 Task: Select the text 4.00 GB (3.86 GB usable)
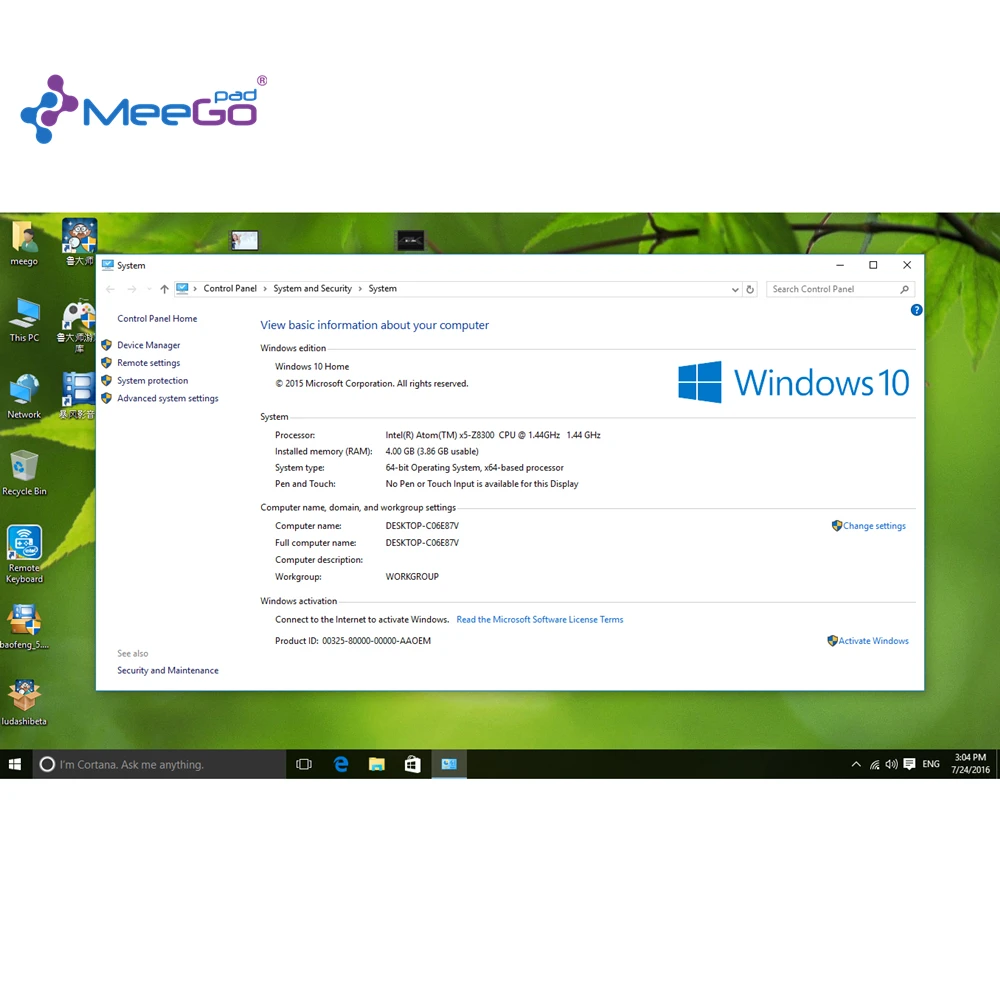click(432, 452)
